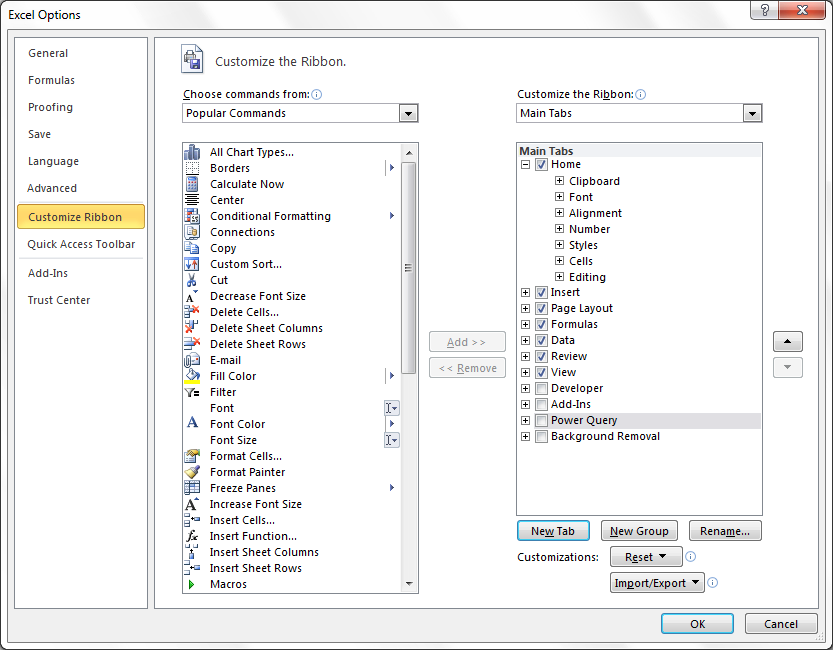Click the Conditional Formatting icon

tap(192, 216)
